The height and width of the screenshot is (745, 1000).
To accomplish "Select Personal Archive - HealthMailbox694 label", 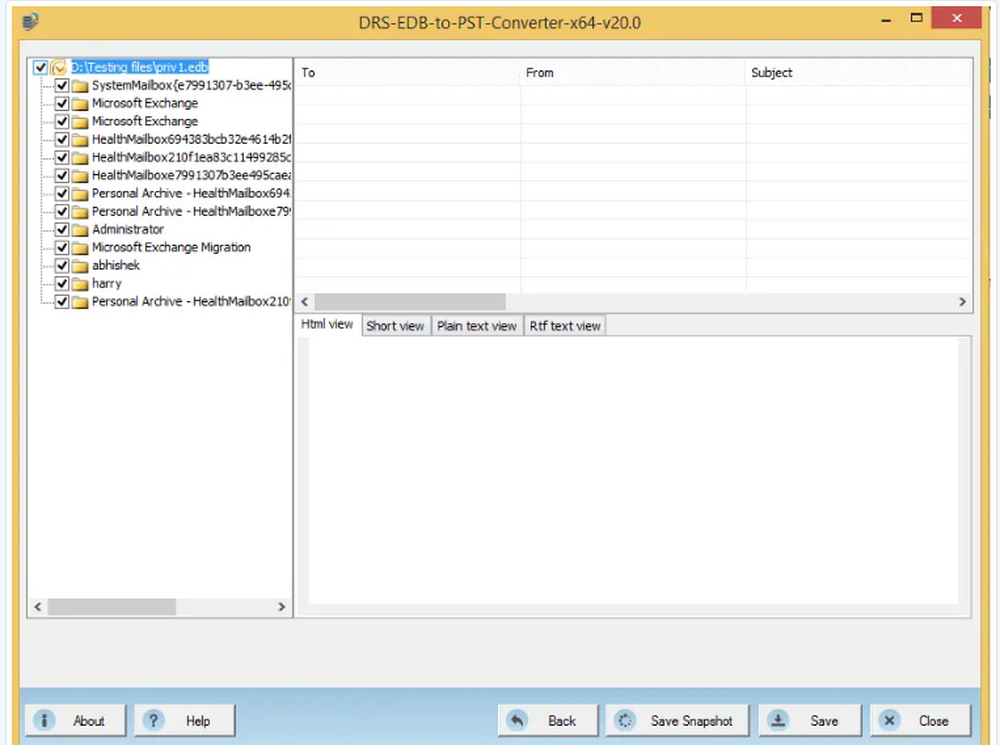I will pos(191,193).
